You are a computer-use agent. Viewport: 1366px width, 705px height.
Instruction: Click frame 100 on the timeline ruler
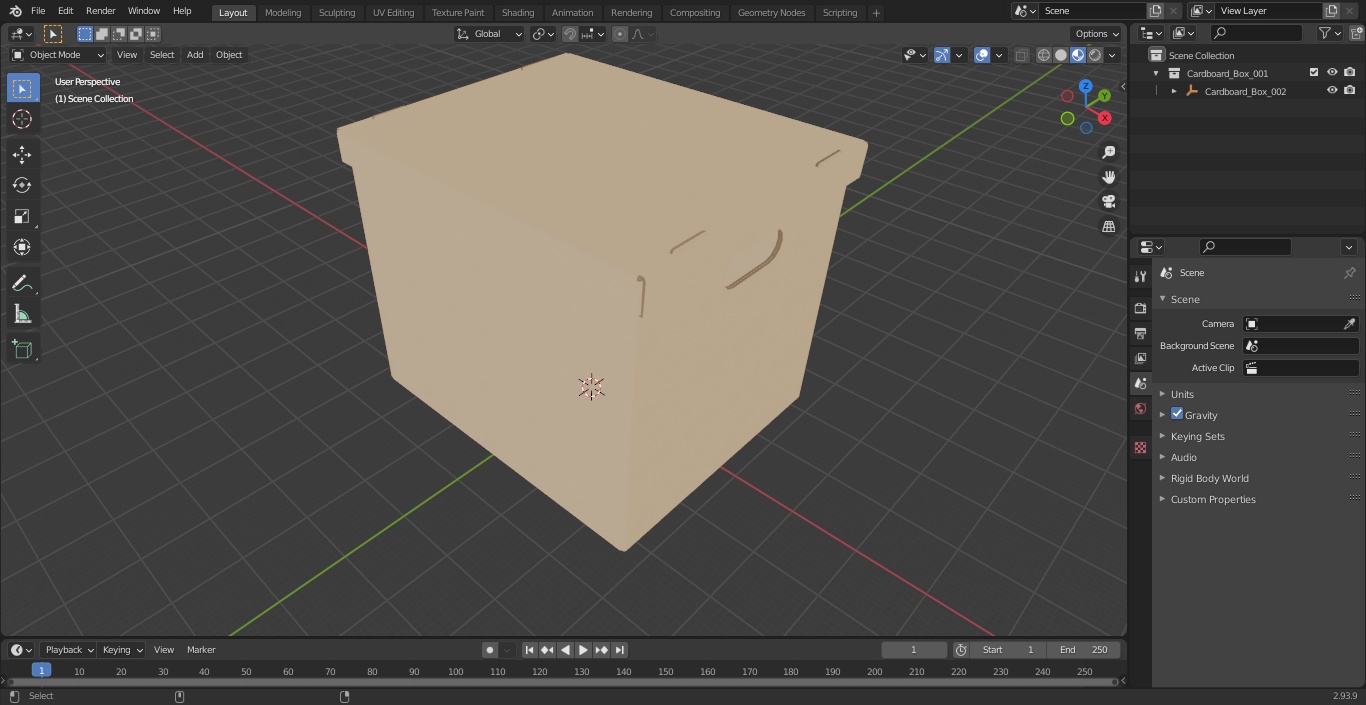click(x=455, y=672)
